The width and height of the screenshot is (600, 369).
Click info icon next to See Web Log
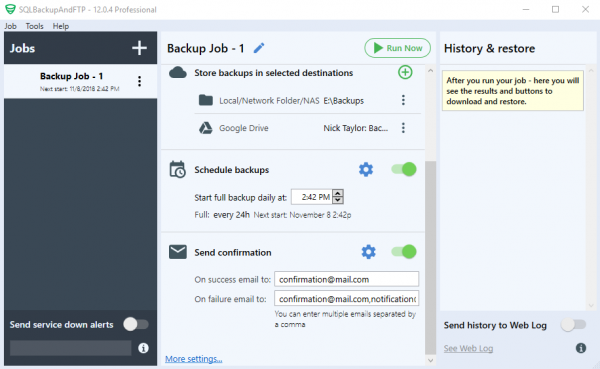[581, 348]
